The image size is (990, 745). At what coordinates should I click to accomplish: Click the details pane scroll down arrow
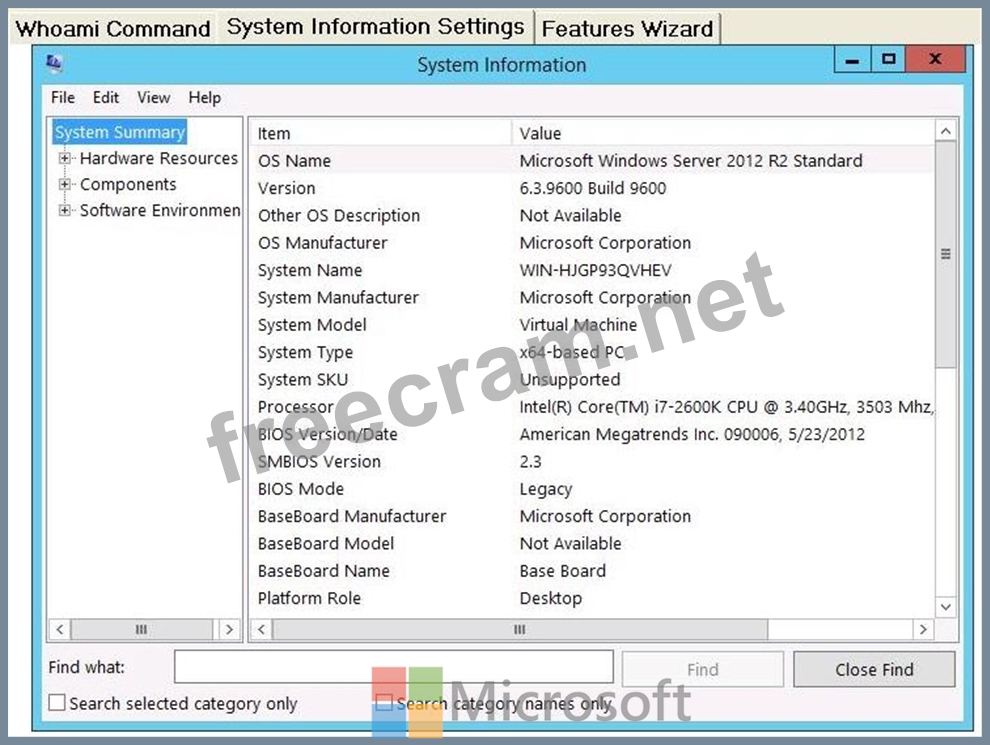(945, 607)
